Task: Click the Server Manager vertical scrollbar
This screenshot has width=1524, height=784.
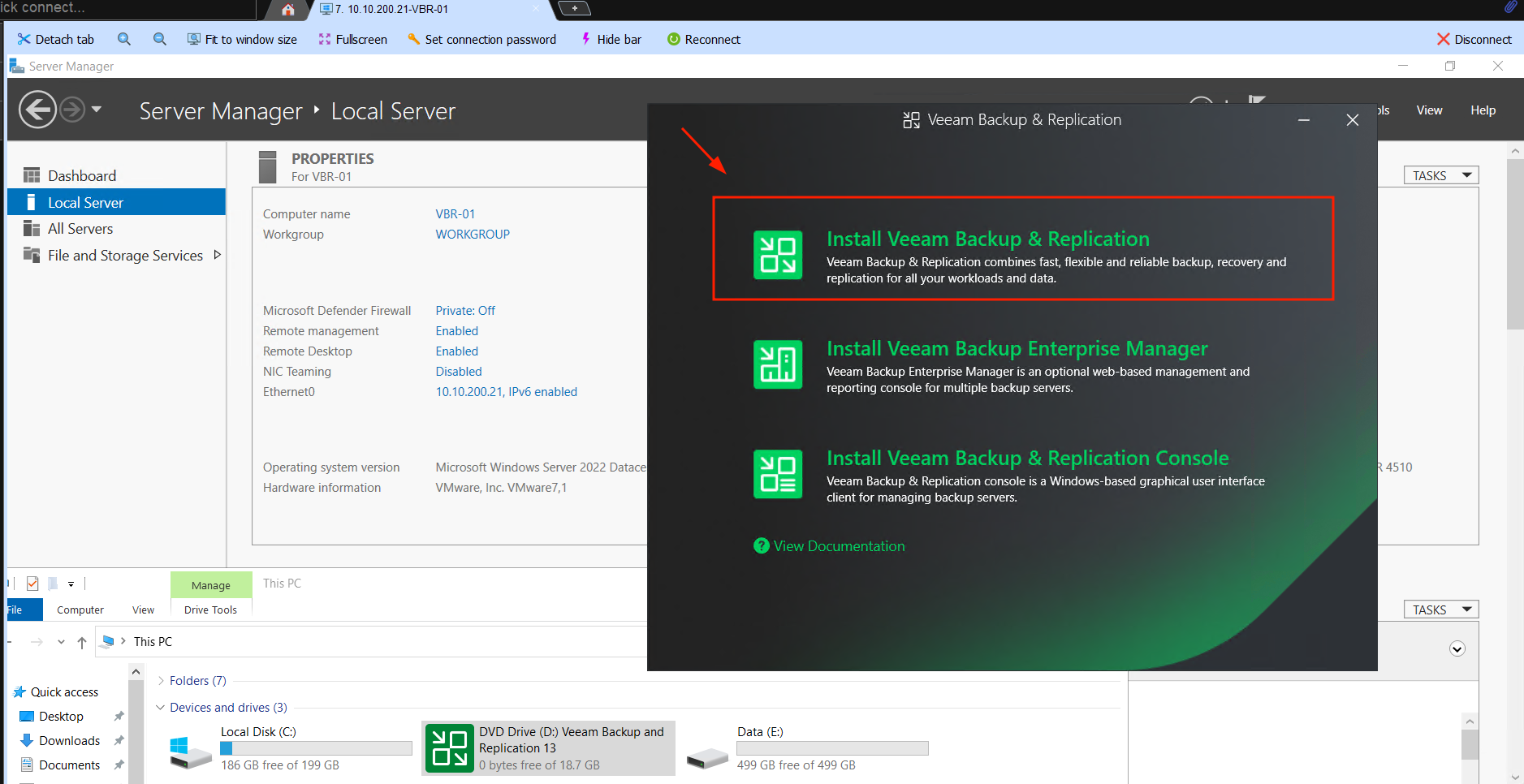Action: (x=1515, y=244)
